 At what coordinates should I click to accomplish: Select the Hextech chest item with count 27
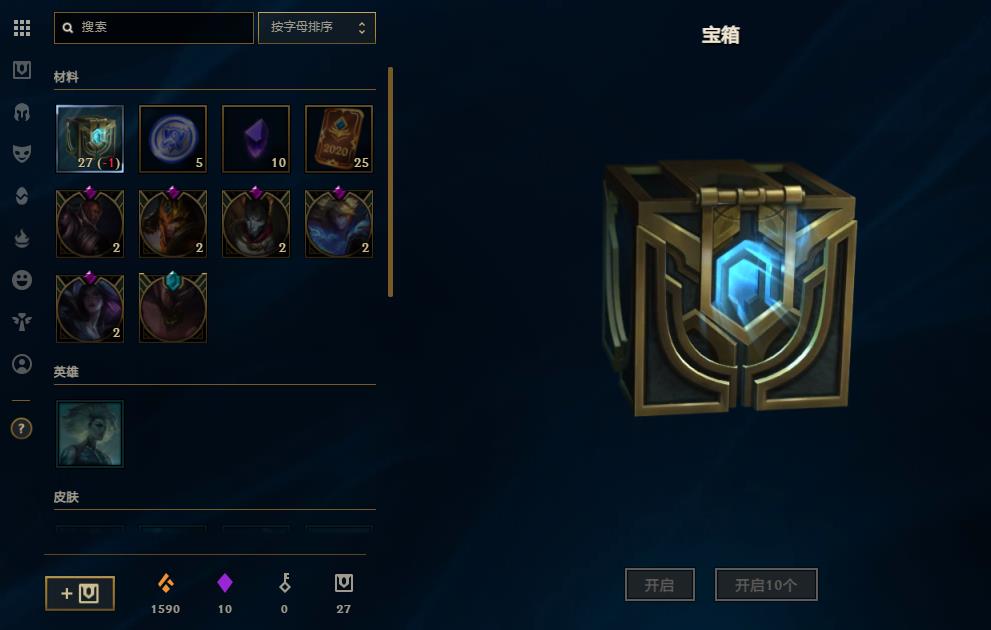coord(90,139)
